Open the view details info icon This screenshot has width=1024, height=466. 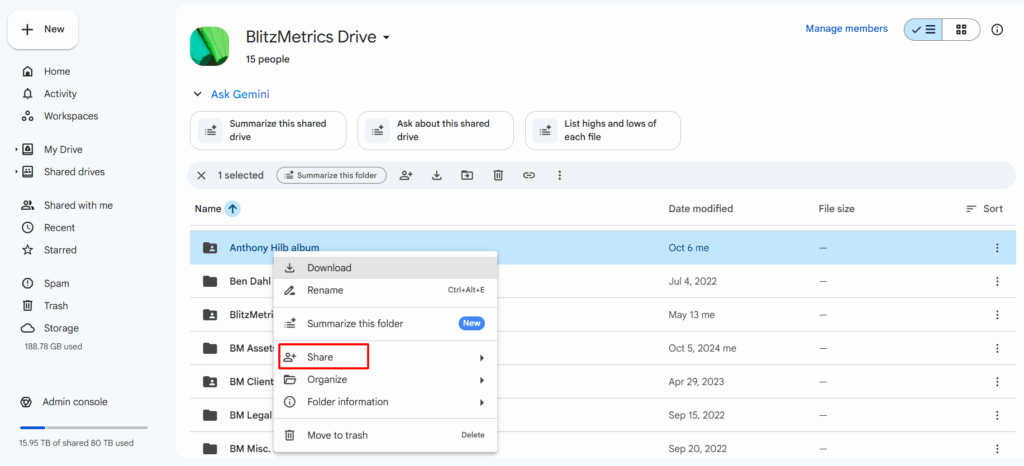[x=997, y=30]
